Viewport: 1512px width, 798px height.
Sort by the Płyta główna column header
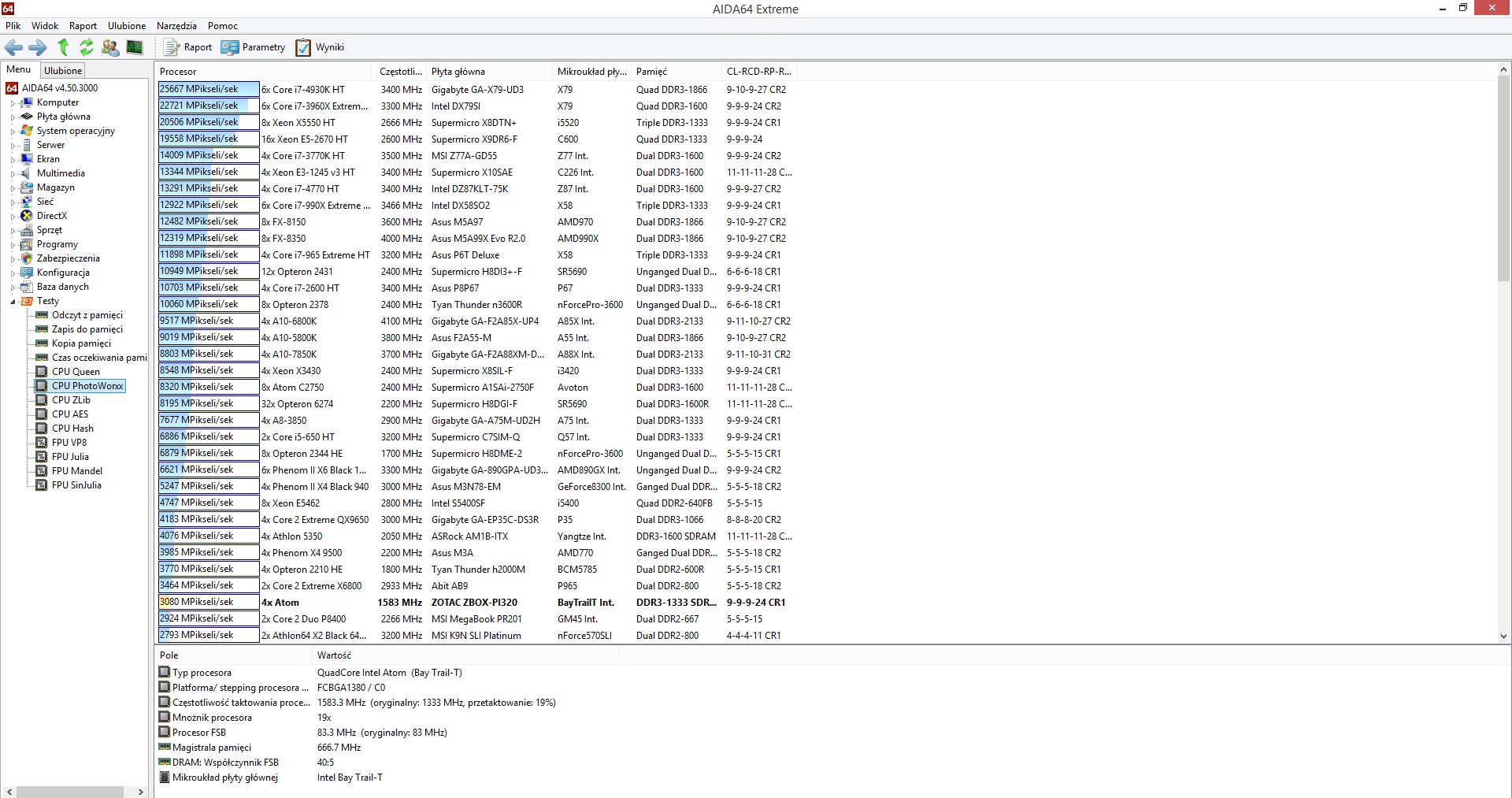tap(489, 72)
